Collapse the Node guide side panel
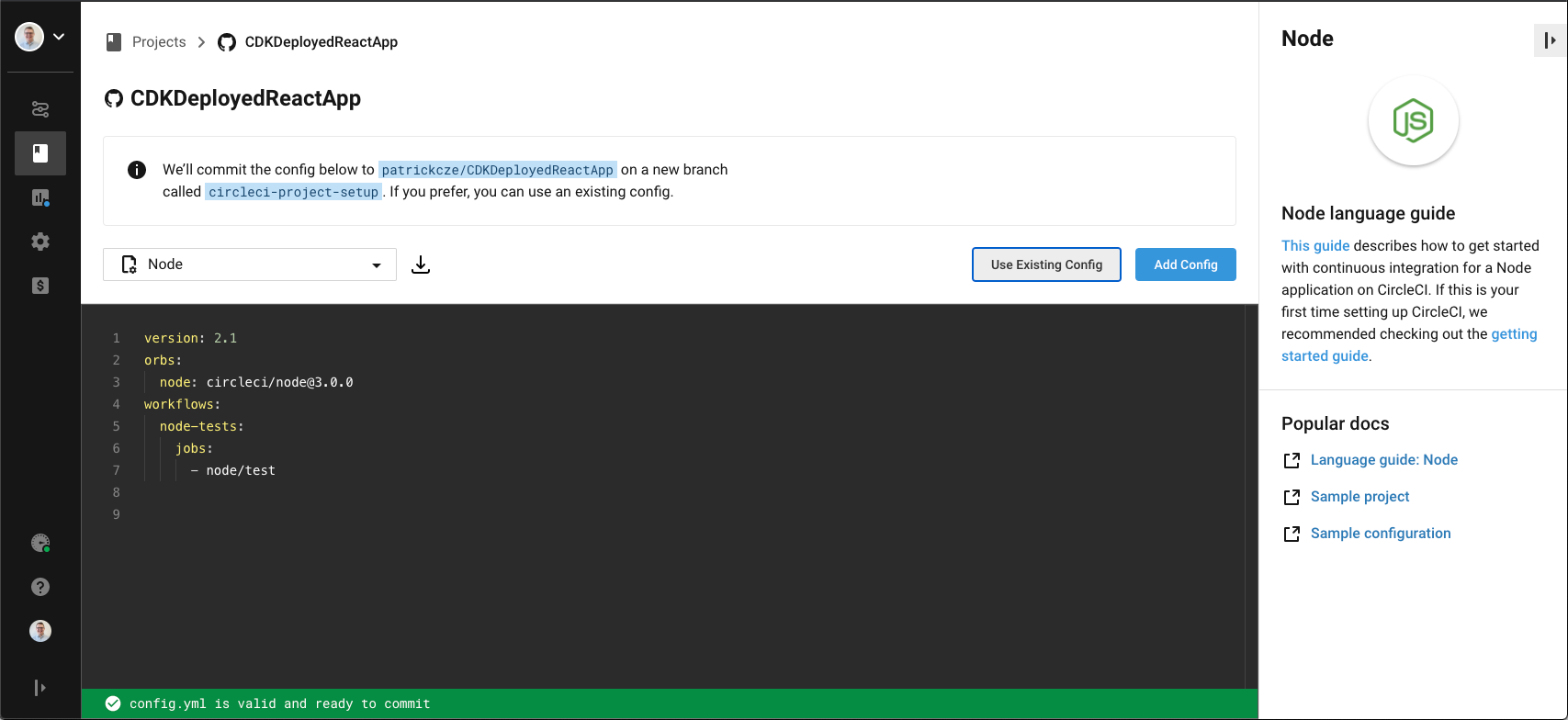This screenshot has width=1568, height=720. tap(1551, 40)
